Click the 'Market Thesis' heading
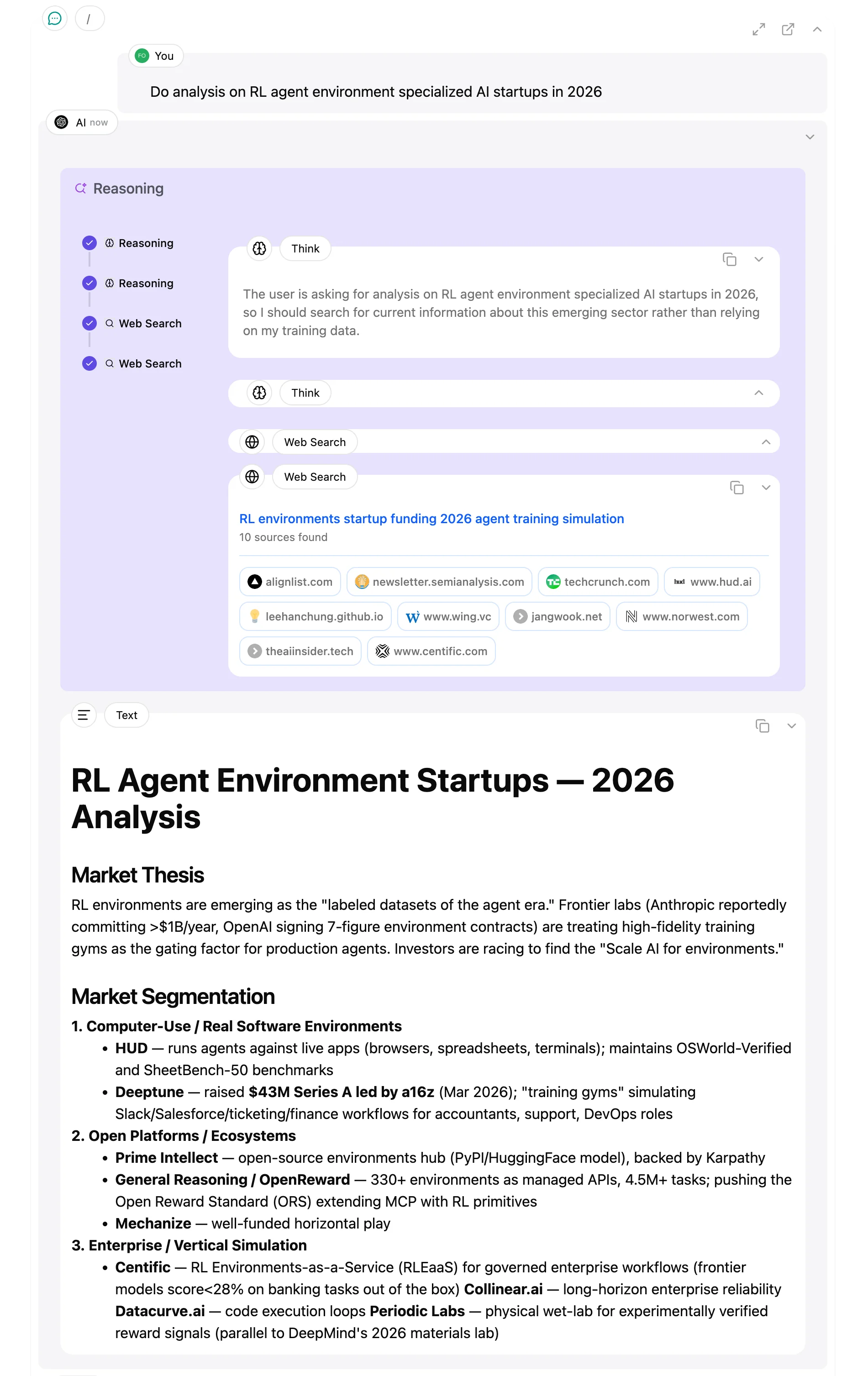 (x=137, y=876)
